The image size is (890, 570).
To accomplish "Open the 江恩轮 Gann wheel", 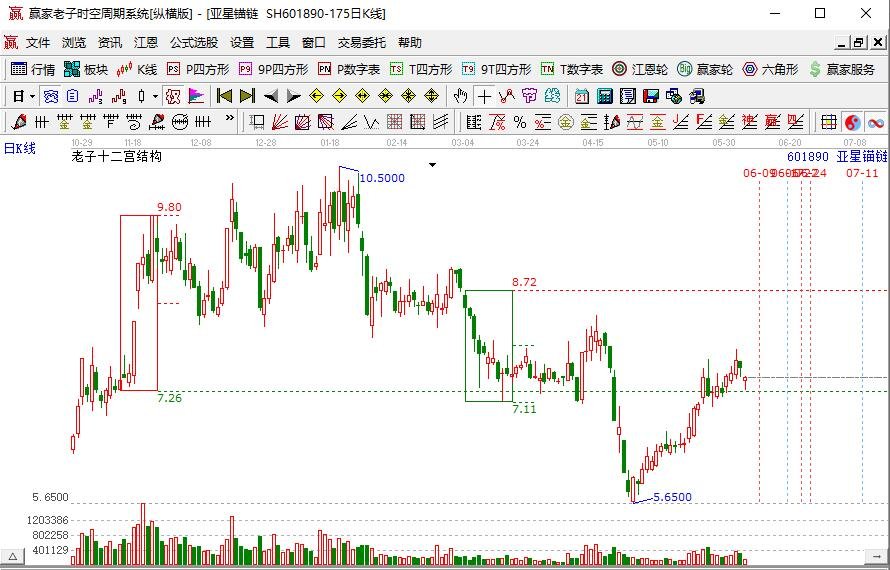I will (x=640, y=69).
